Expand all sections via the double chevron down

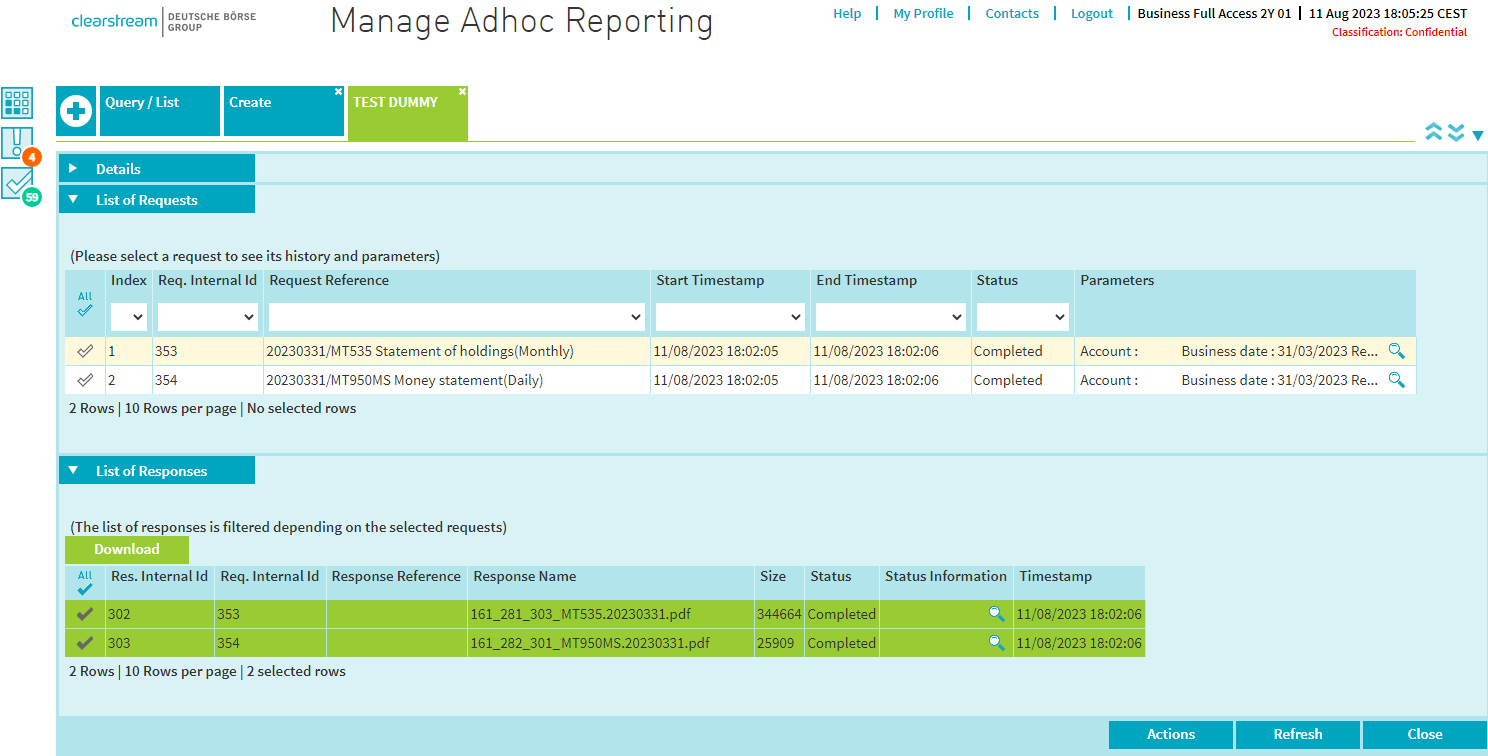click(1456, 131)
